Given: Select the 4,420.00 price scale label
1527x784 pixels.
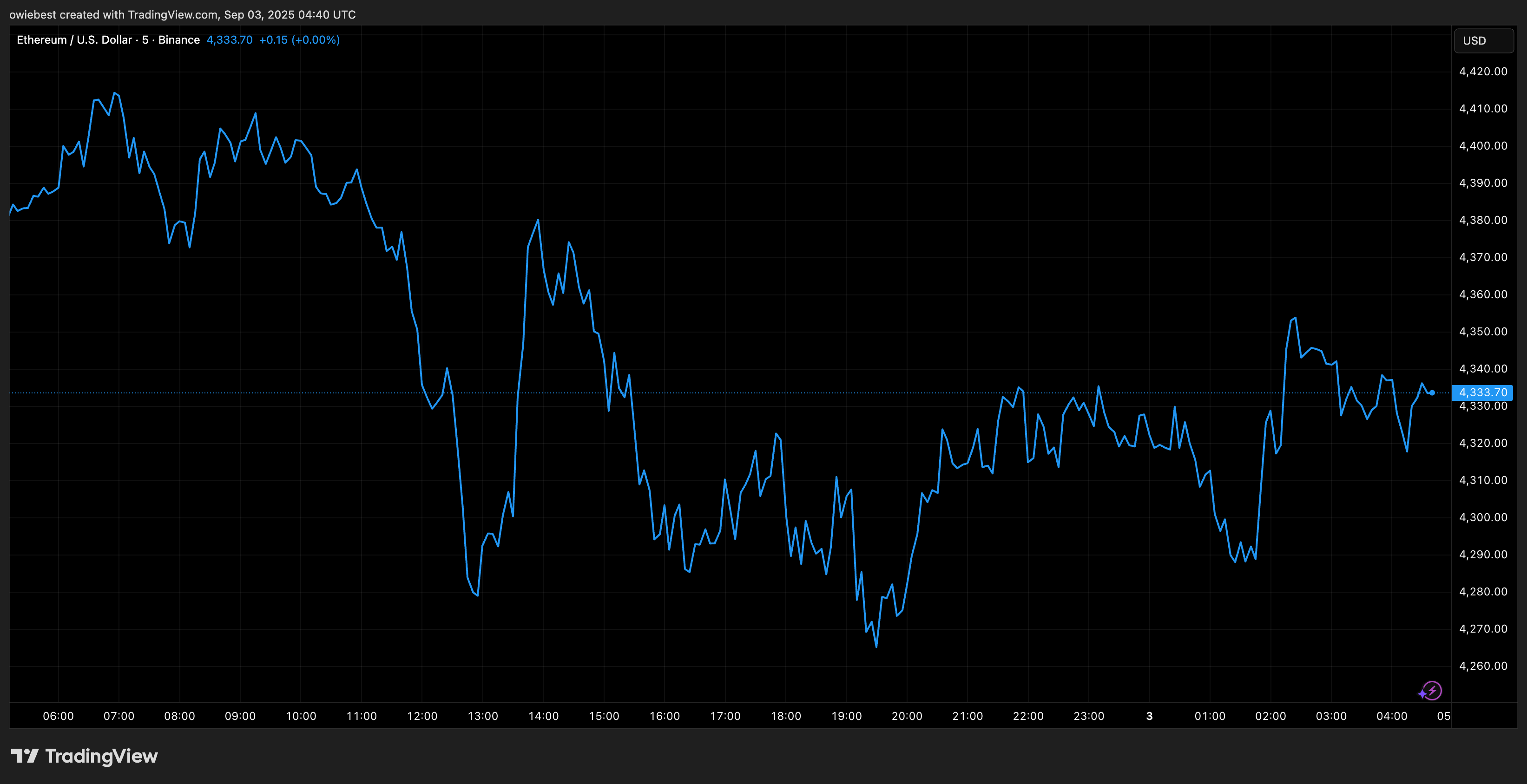Looking at the screenshot, I should 1484,71.
